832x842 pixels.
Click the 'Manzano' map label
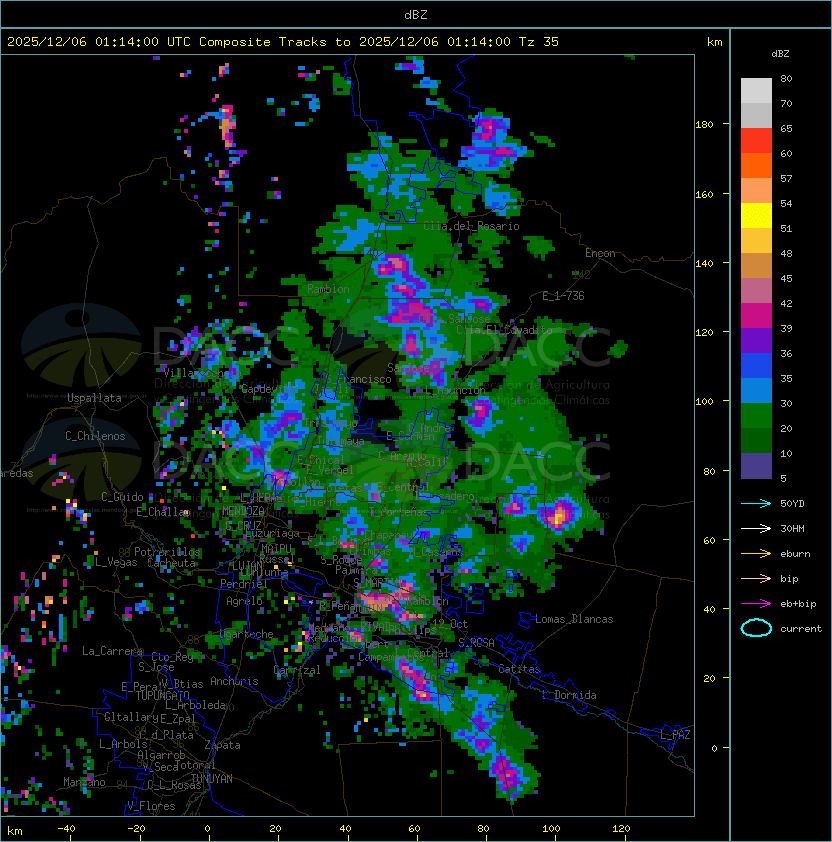[x=84, y=782]
